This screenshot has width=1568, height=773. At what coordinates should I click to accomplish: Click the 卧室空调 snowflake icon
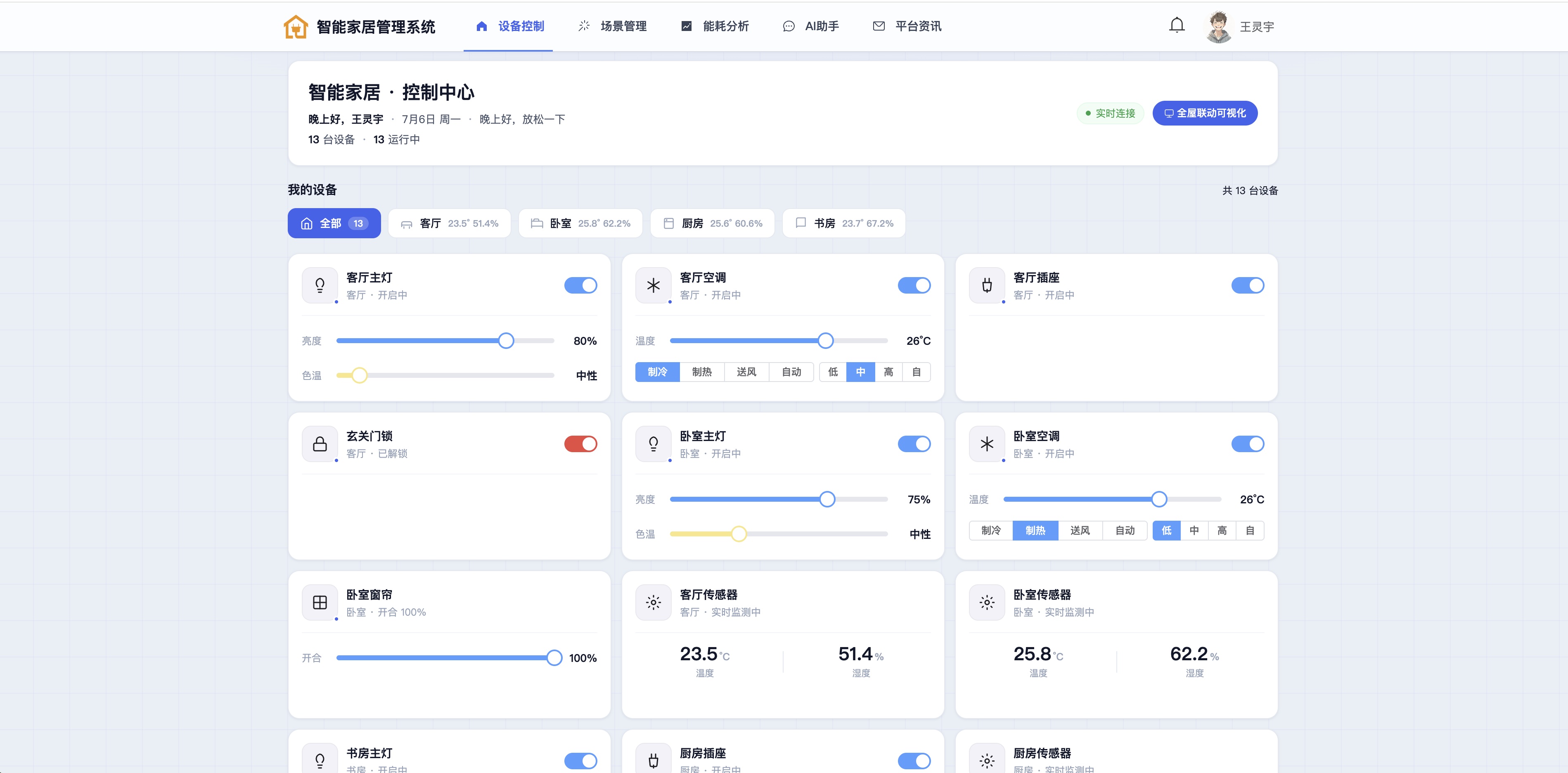[987, 444]
